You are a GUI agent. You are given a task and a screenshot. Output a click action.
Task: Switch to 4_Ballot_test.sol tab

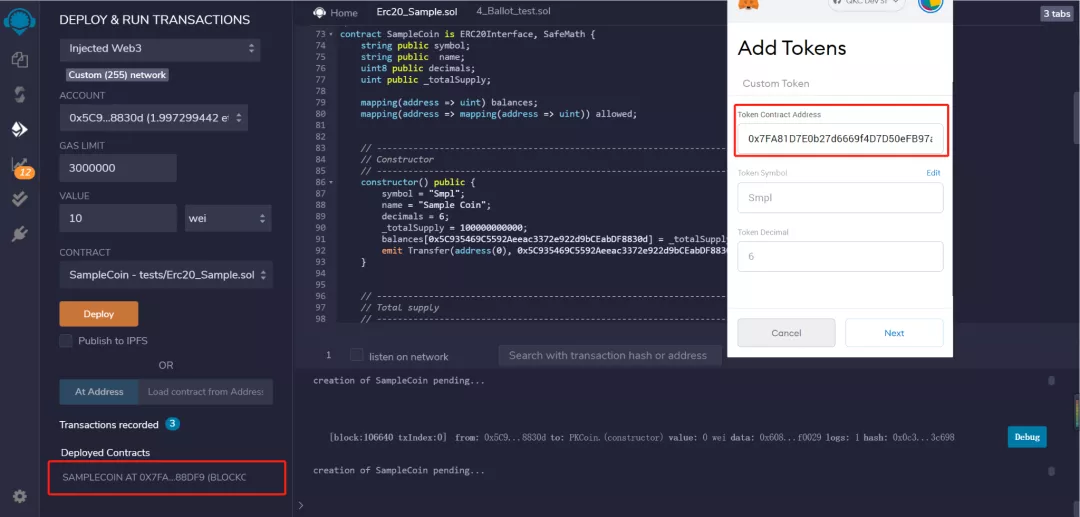(x=513, y=11)
